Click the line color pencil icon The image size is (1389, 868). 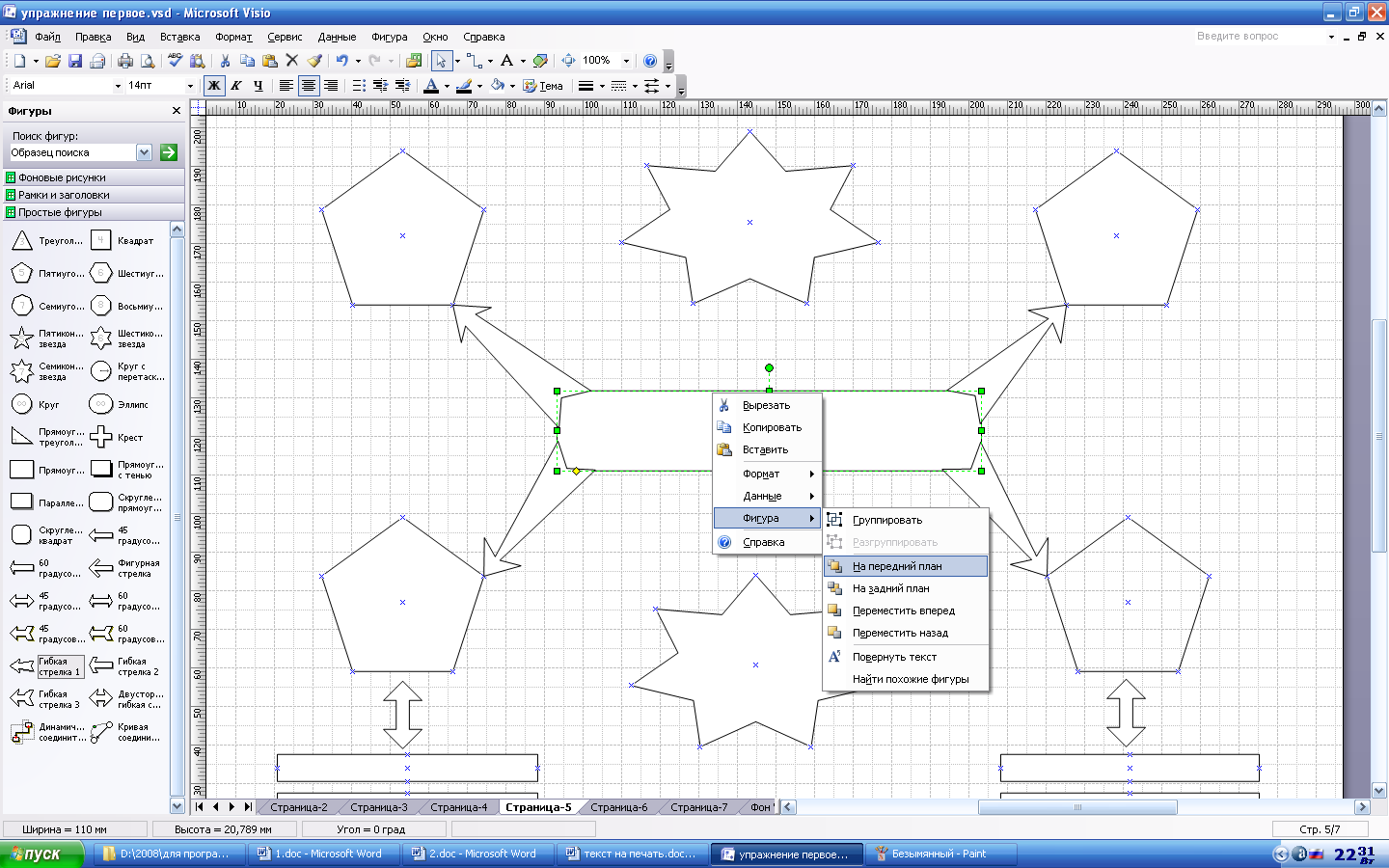tap(464, 86)
